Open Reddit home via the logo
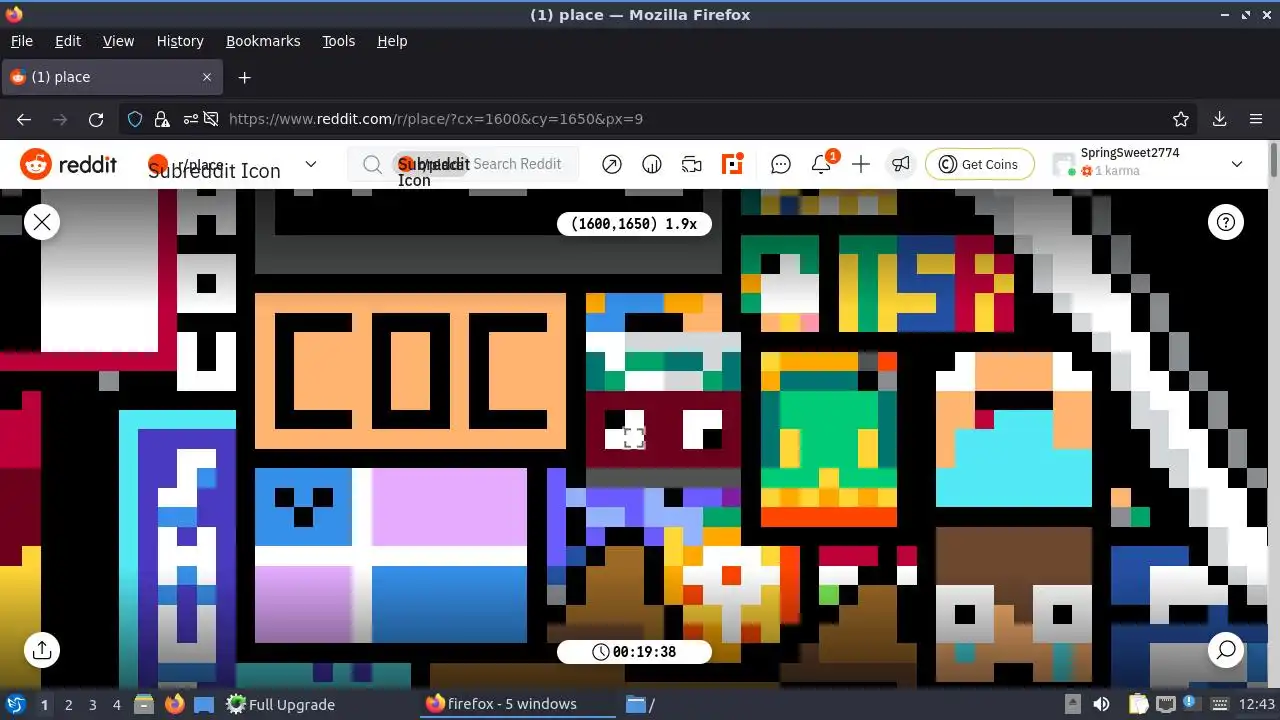 (68, 164)
